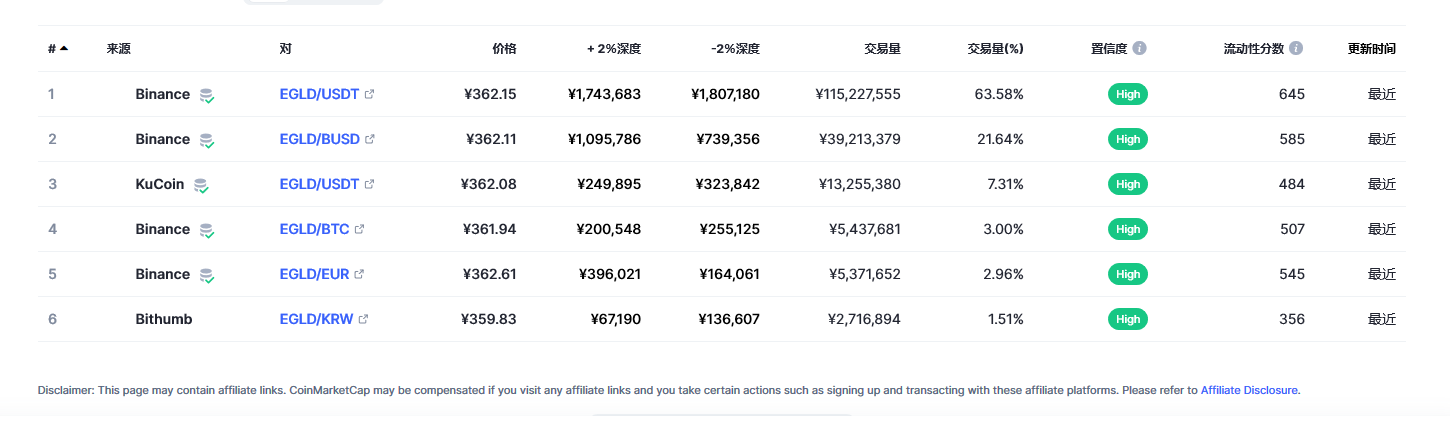
Task: Open the Affiliate Disclosure link
Action: [x=1249, y=390]
